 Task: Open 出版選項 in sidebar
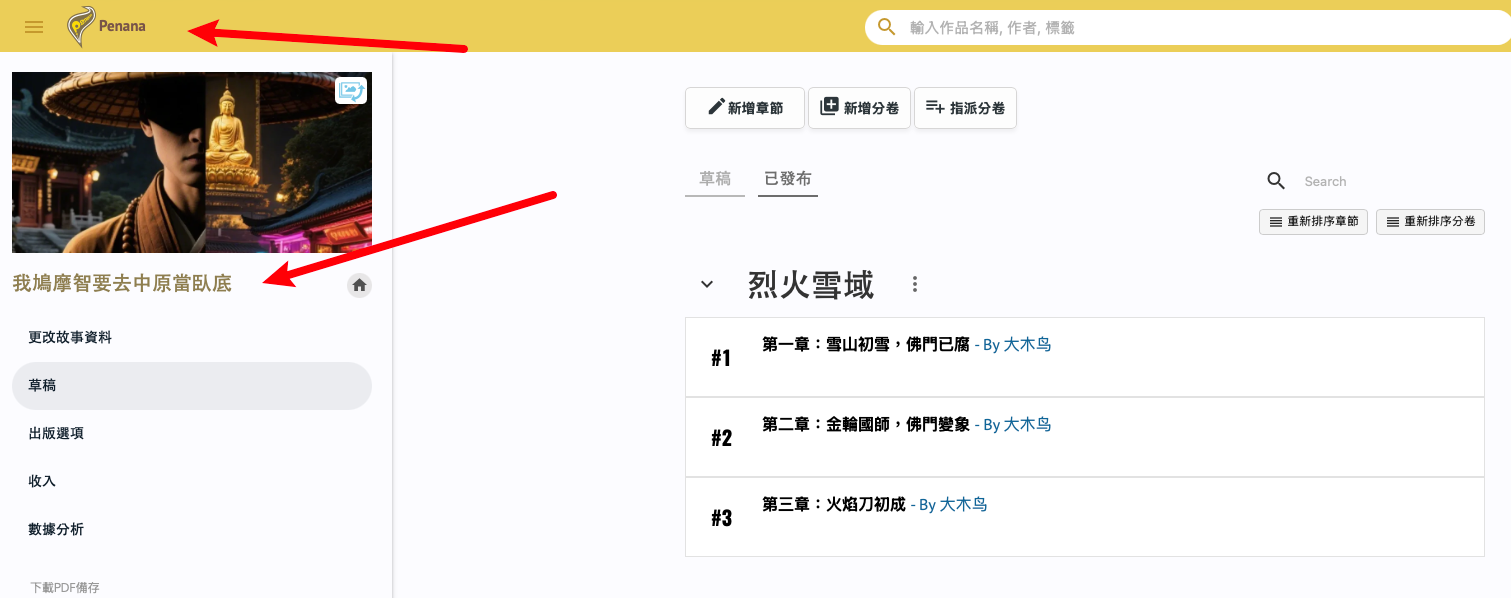click(192, 433)
